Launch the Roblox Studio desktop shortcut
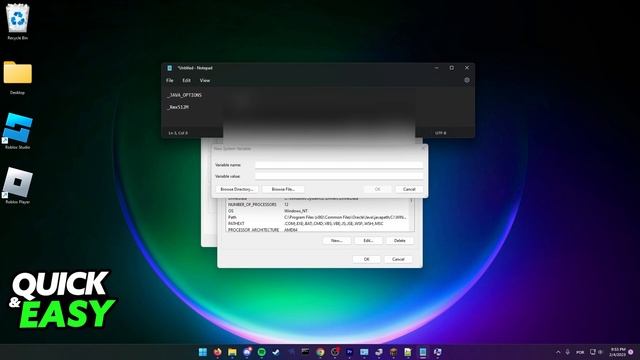Screen dimensions: 640x360 [x=18, y=131]
